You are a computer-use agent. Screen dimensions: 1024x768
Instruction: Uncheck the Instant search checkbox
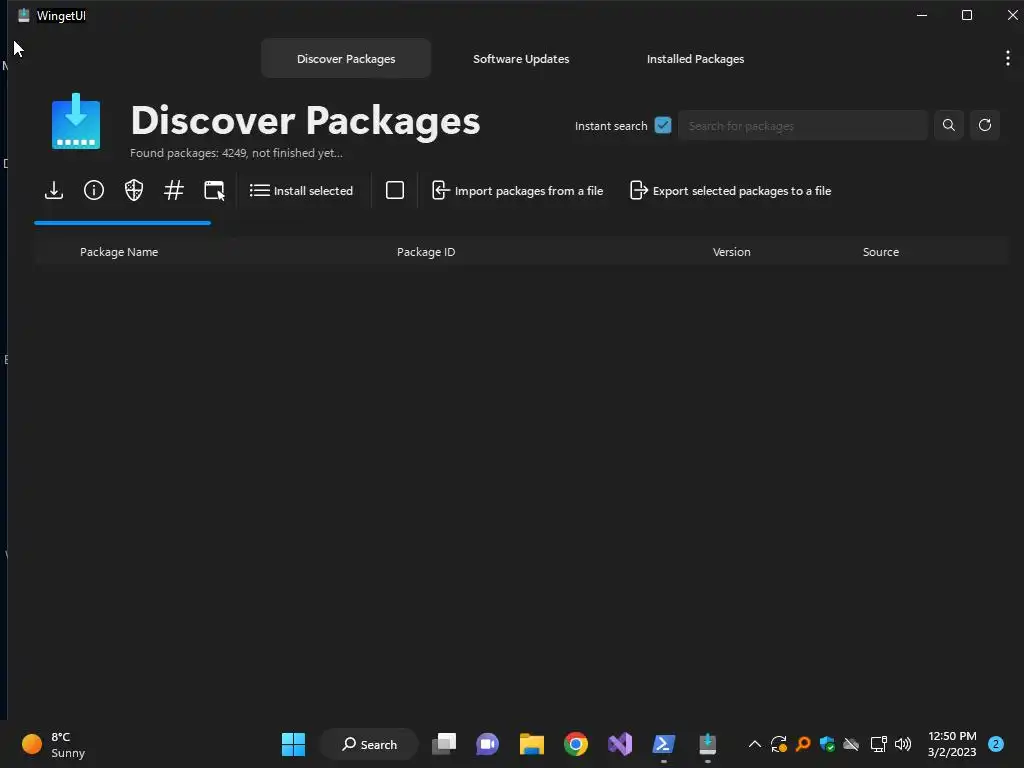(663, 125)
